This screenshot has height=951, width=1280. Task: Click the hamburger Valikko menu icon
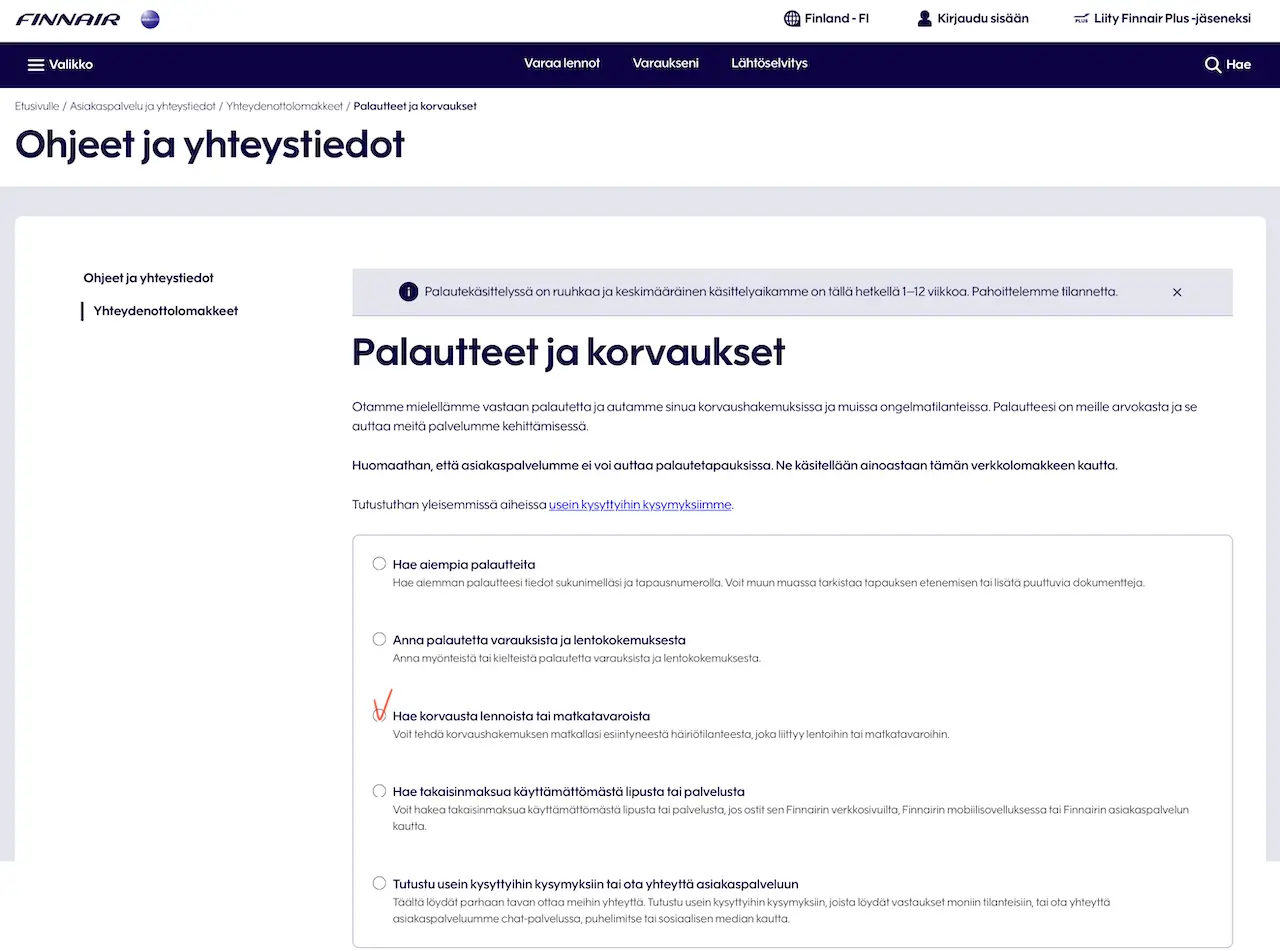[x=36, y=65]
